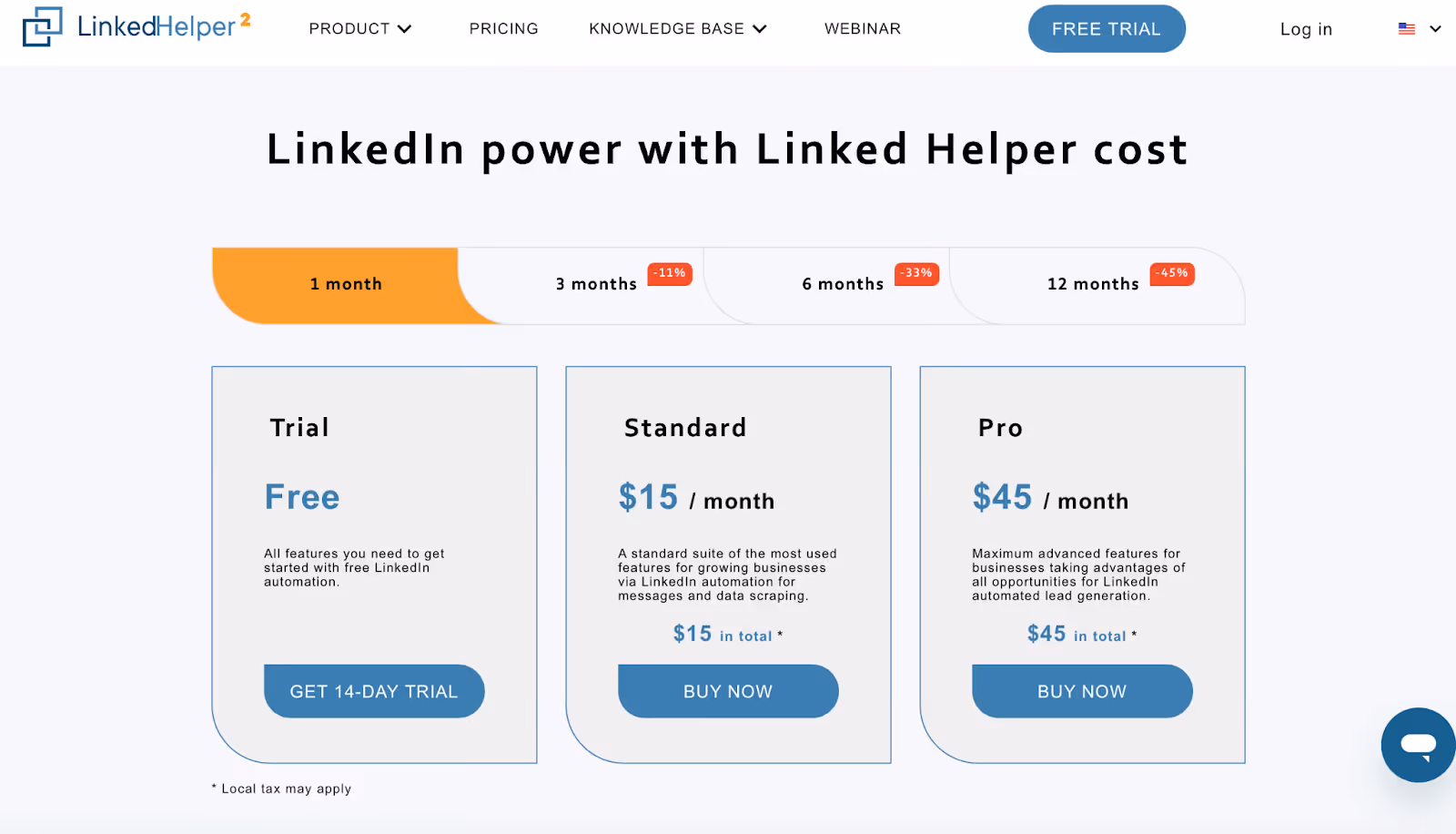Open the language selection dropdown

pyautogui.click(x=1436, y=28)
